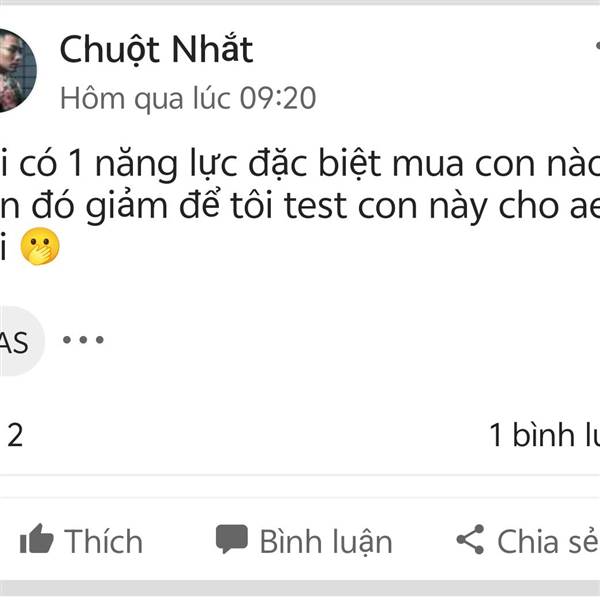Screen dimensions: 600x600
Task: Show the reactions count of 2
Action: tap(15, 435)
